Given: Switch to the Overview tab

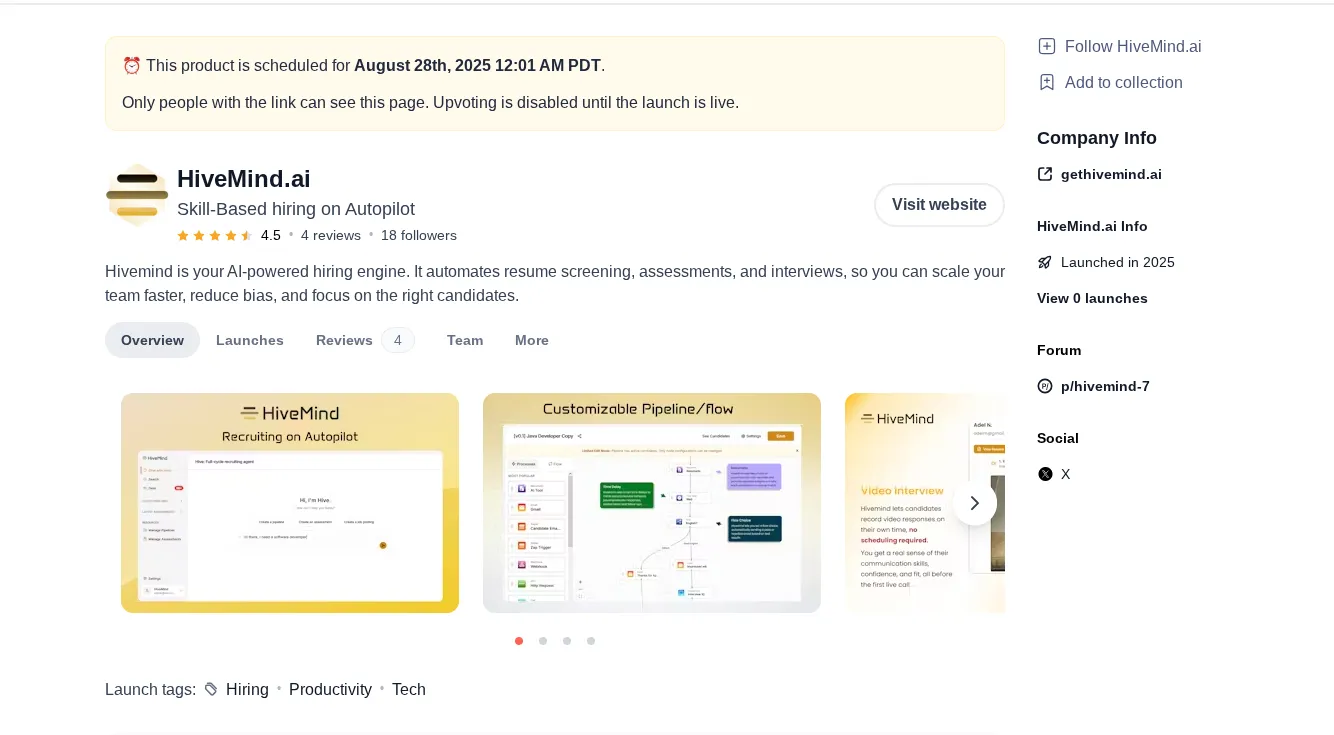Looking at the screenshot, I should 152,340.
